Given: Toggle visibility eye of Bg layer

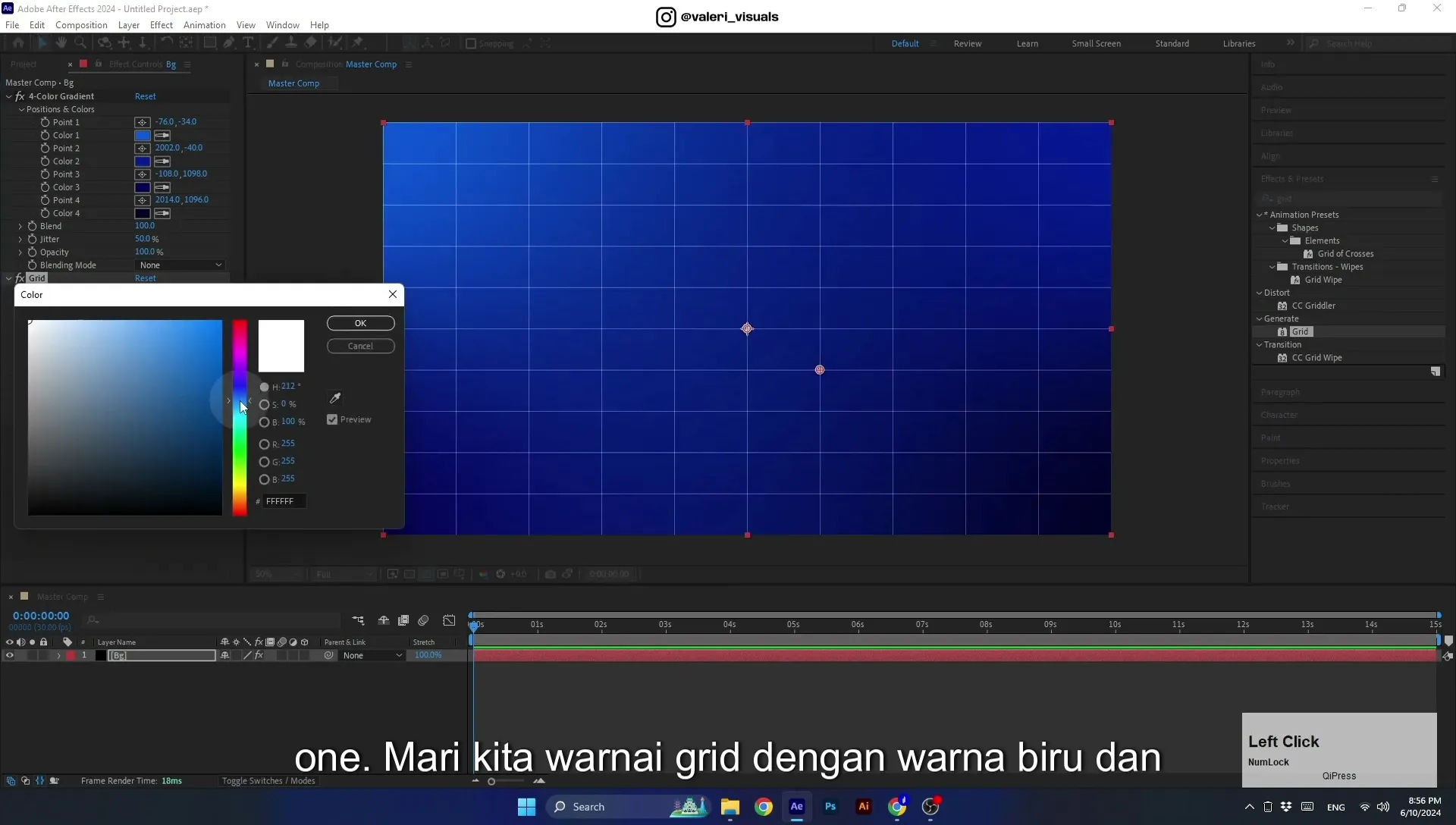Looking at the screenshot, I should [9, 656].
